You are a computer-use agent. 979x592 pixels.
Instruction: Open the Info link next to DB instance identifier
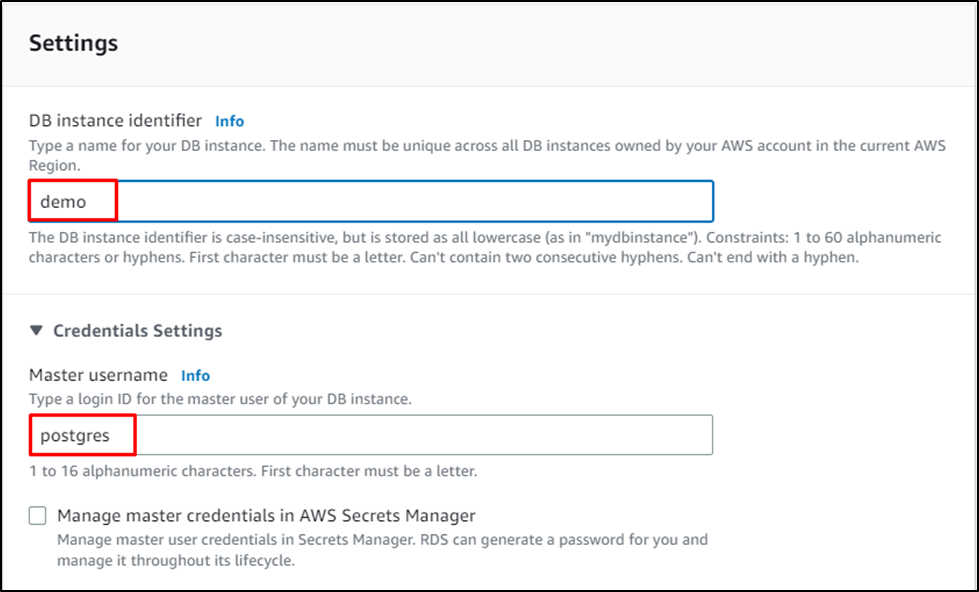pyautogui.click(x=229, y=120)
